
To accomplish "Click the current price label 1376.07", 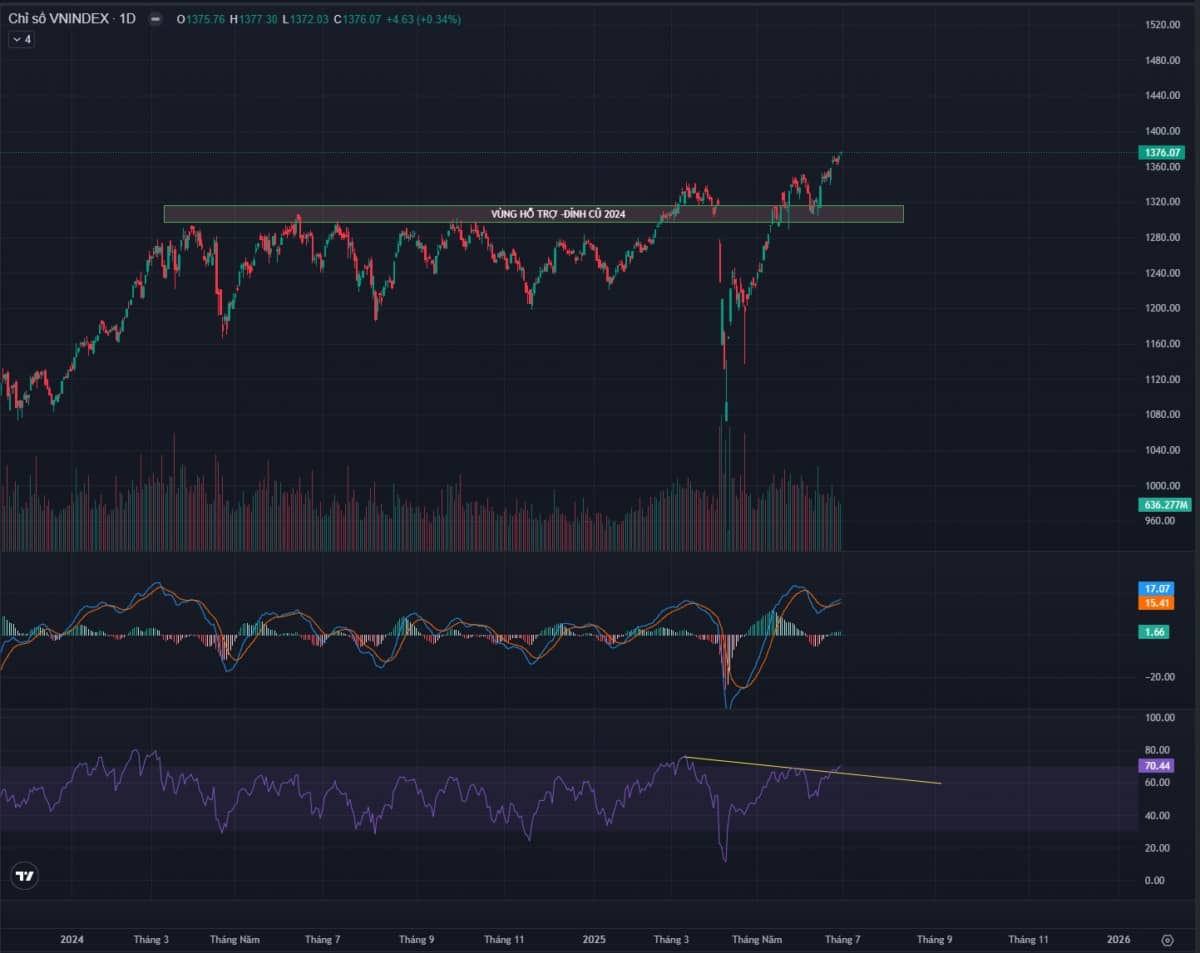I will click(1161, 153).
